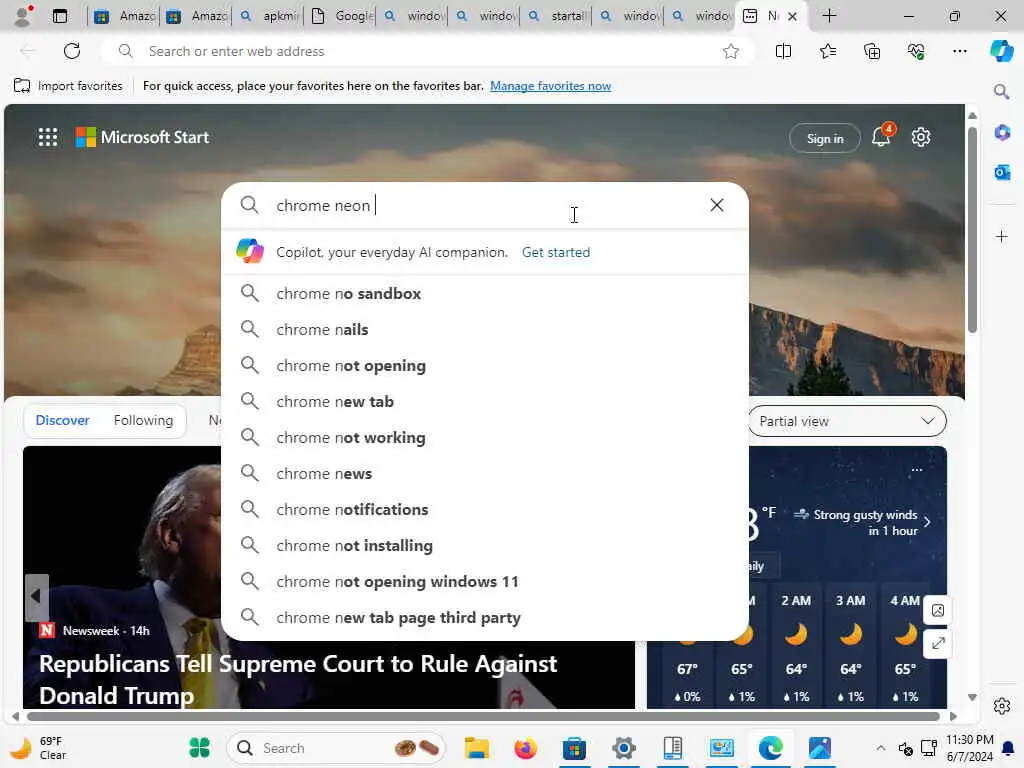Switch to first Amazon tab
Viewport: 1024px width, 768px height.
click(123, 16)
